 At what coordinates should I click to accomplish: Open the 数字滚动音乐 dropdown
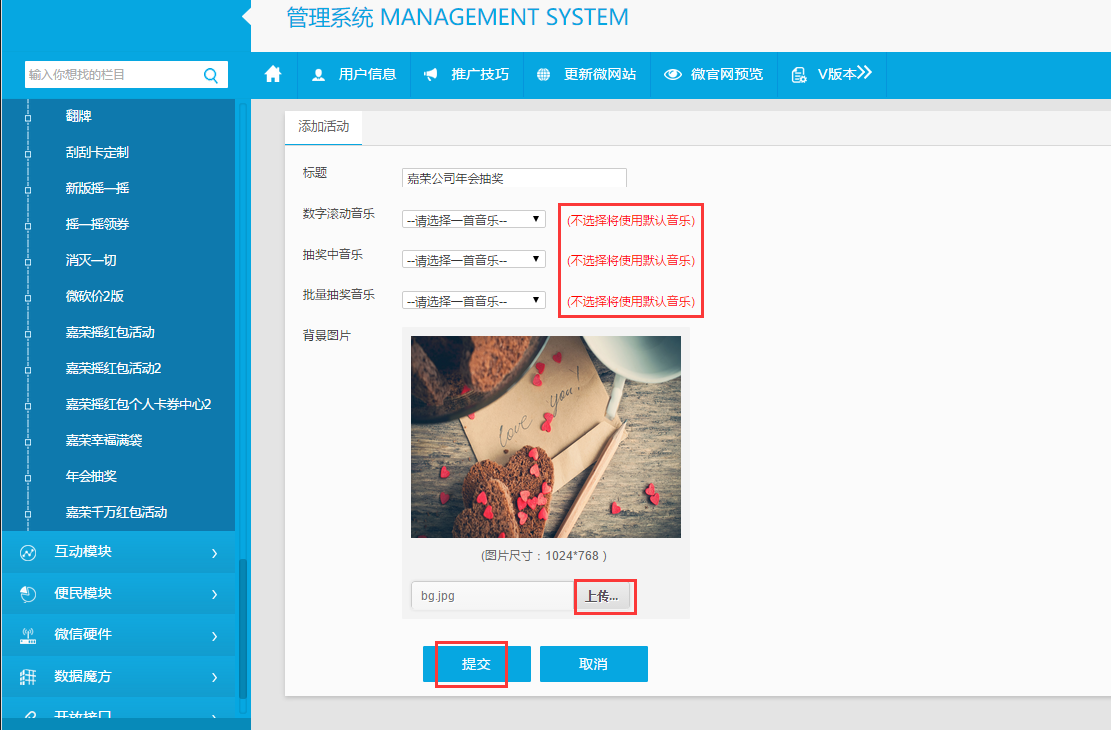point(473,219)
